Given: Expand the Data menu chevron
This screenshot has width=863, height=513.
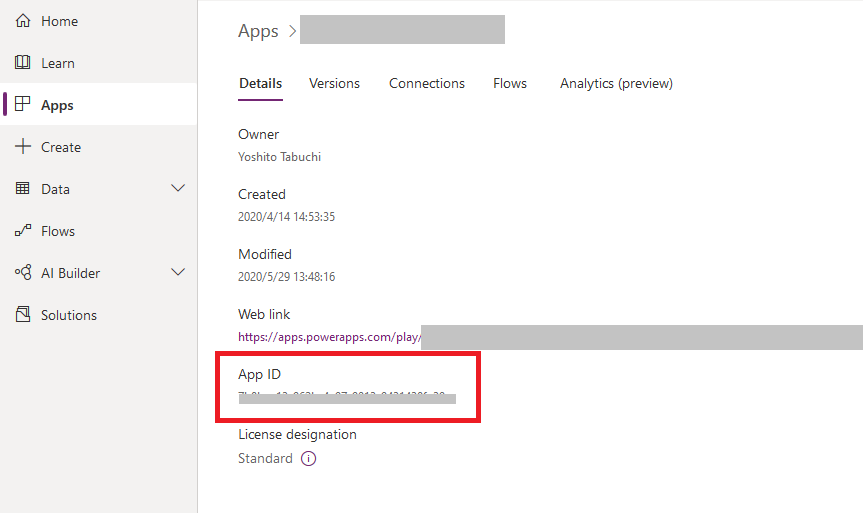Looking at the screenshot, I should coord(178,188).
